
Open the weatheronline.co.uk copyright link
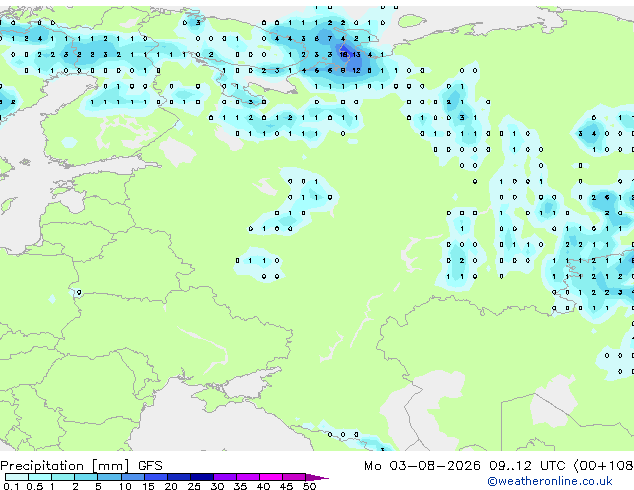[550, 481]
